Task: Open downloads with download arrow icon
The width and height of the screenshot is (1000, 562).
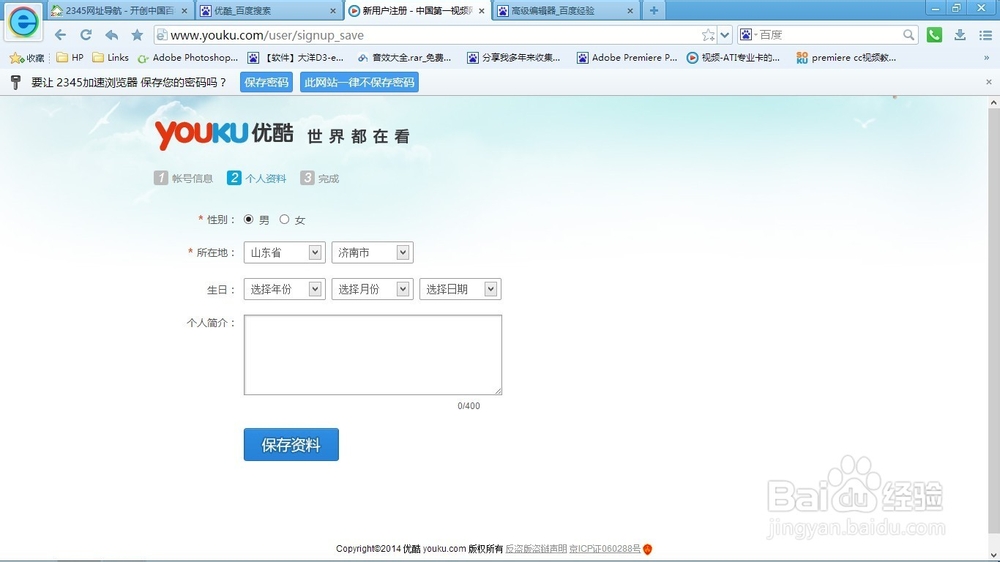Action: click(x=960, y=35)
